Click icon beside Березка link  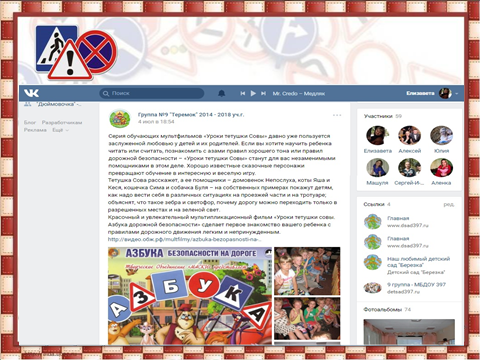[x=372, y=262]
